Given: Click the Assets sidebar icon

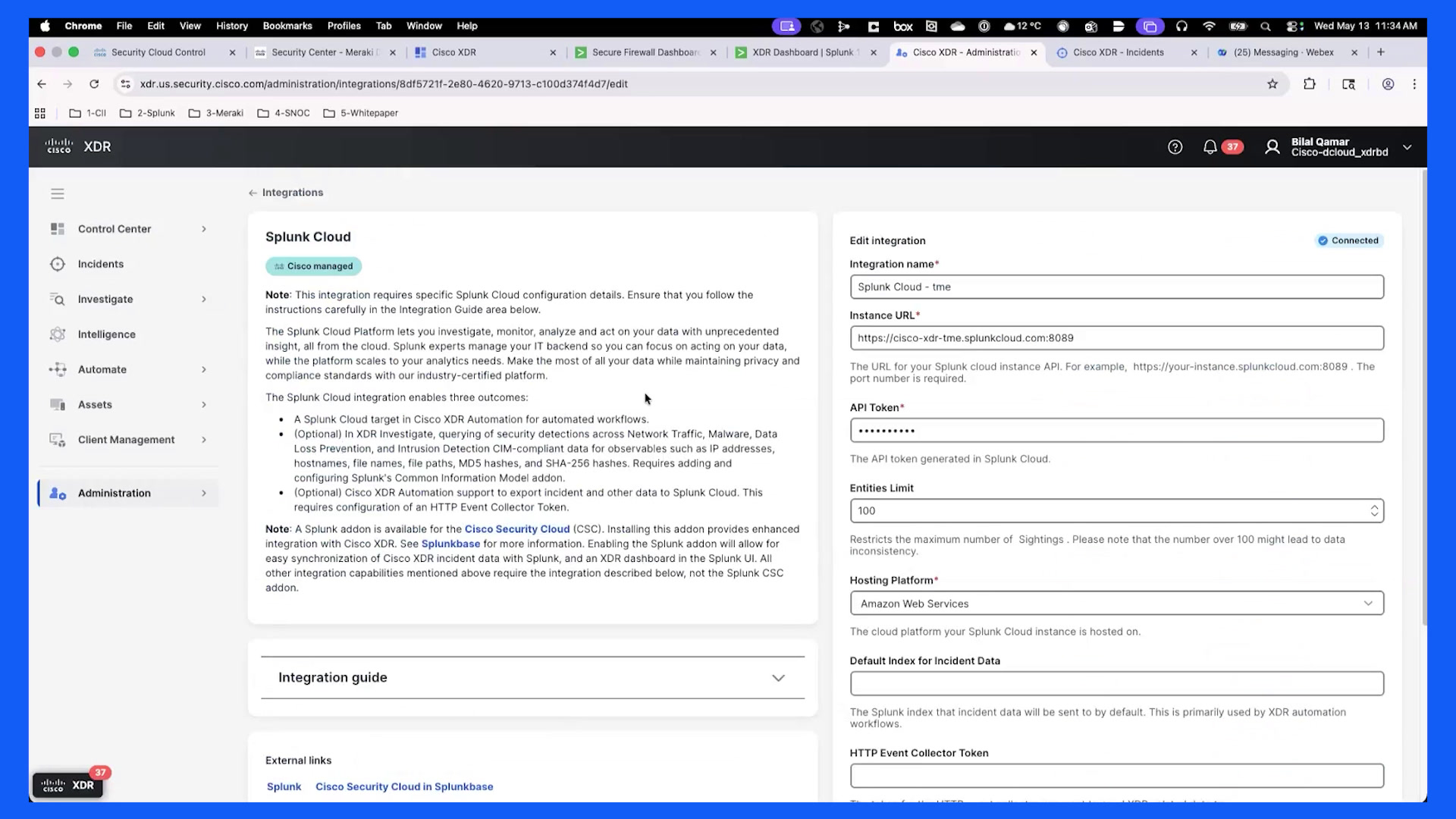Looking at the screenshot, I should click(x=58, y=405).
